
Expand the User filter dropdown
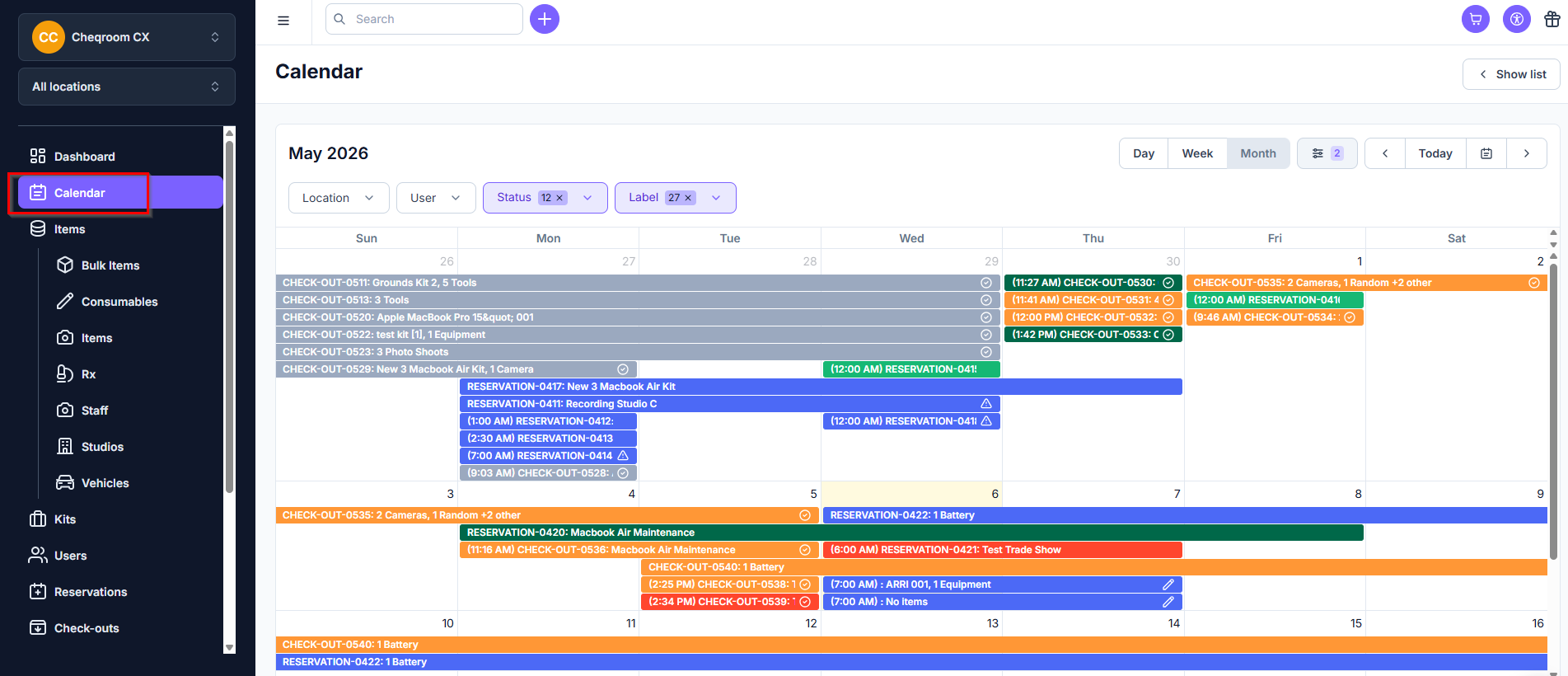pyautogui.click(x=436, y=198)
